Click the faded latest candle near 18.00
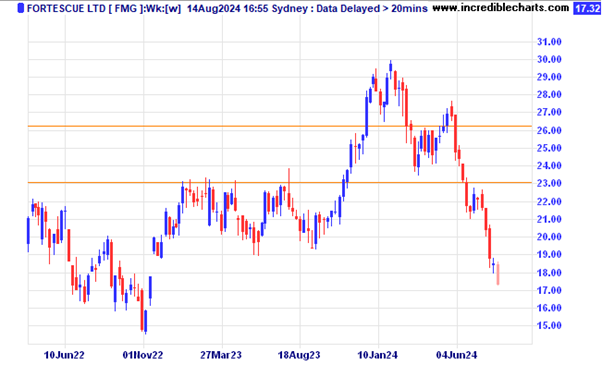The image size is (602, 365). pyautogui.click(x=498, y=273)
